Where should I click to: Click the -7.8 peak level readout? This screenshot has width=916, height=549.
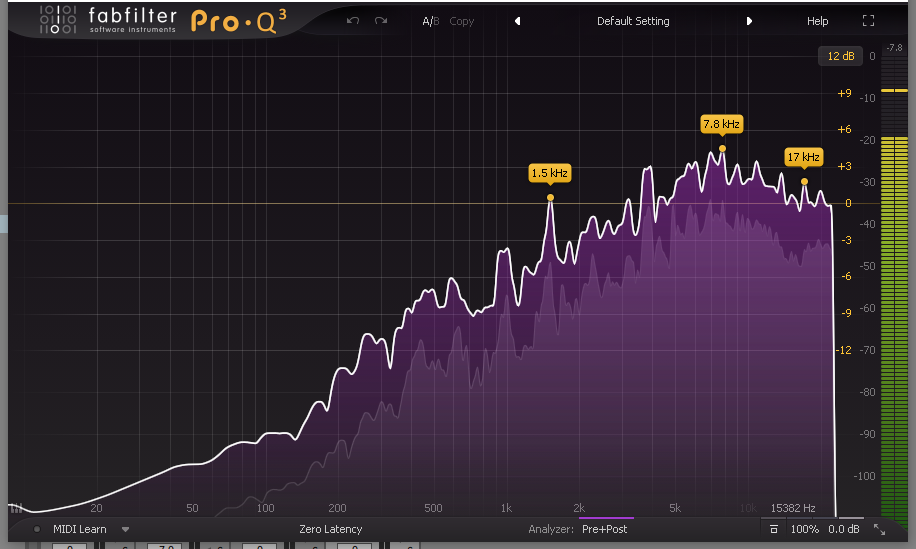coord(894,47)
